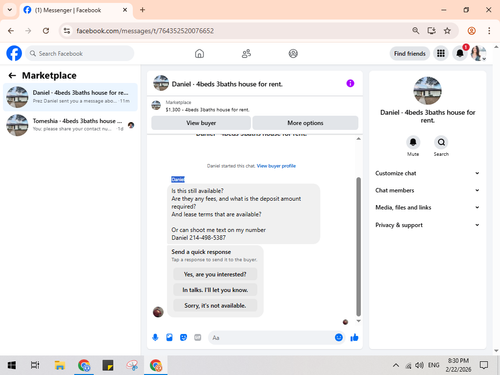Screen dimensions: 500x375
Task: Open the tab search dropdown in Chrome
Action: click(10, 10)
